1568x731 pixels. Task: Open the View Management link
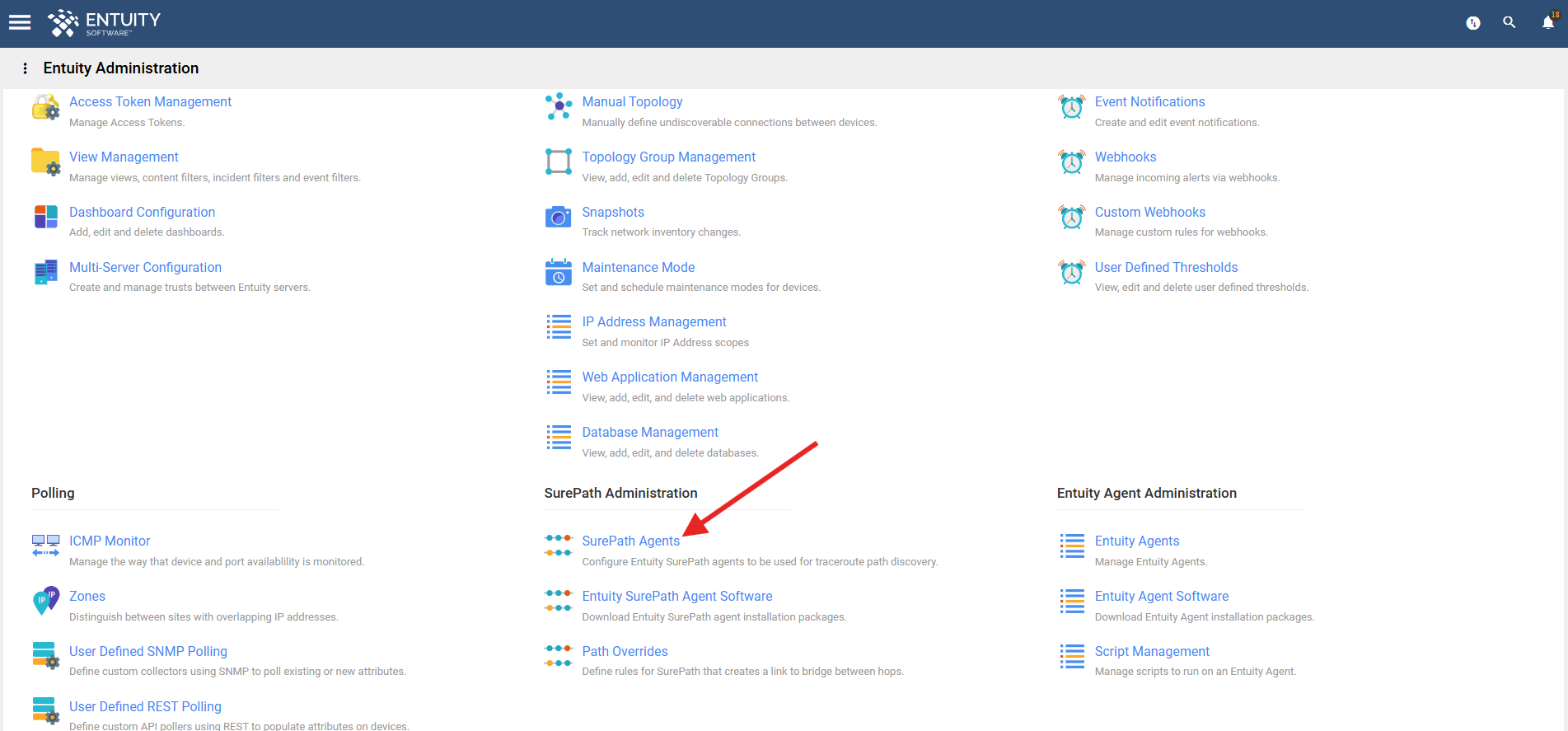click(124, 157)
